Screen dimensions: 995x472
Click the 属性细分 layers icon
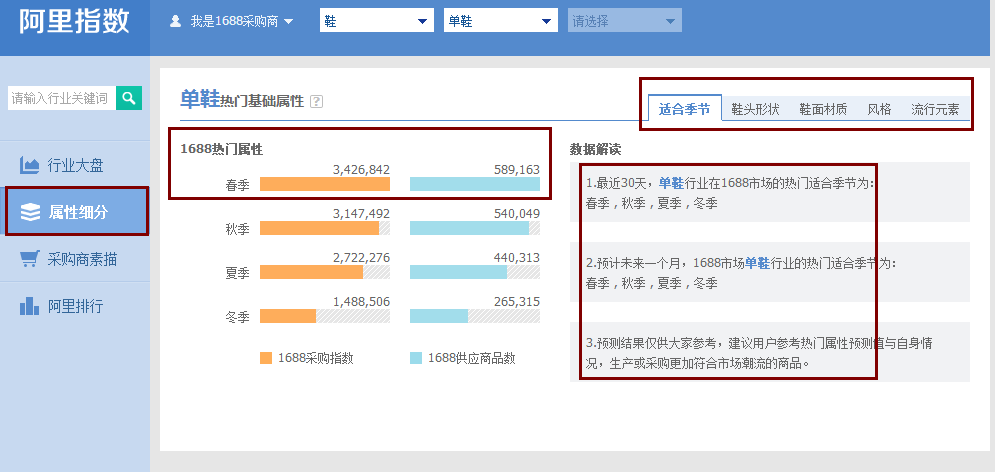[30, 212]
